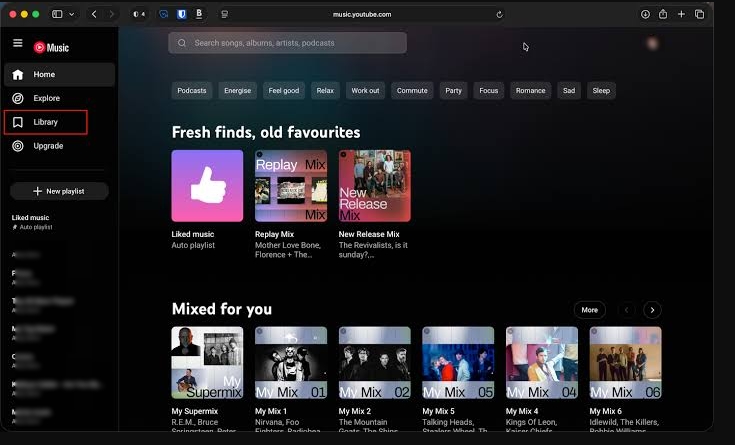This screenshot has height=445, width=735.
Task: Open the hamburger guide menu
Action: tap(18, 43)
